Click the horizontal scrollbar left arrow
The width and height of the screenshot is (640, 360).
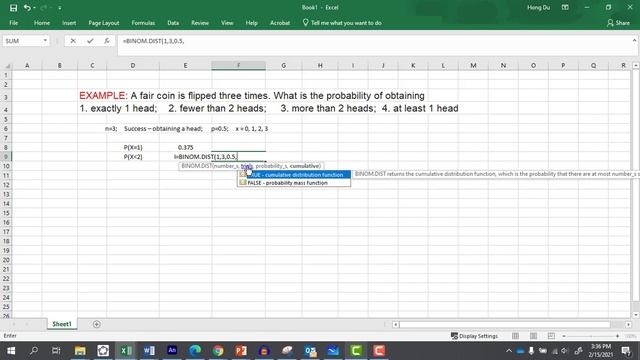click(396, 324)
